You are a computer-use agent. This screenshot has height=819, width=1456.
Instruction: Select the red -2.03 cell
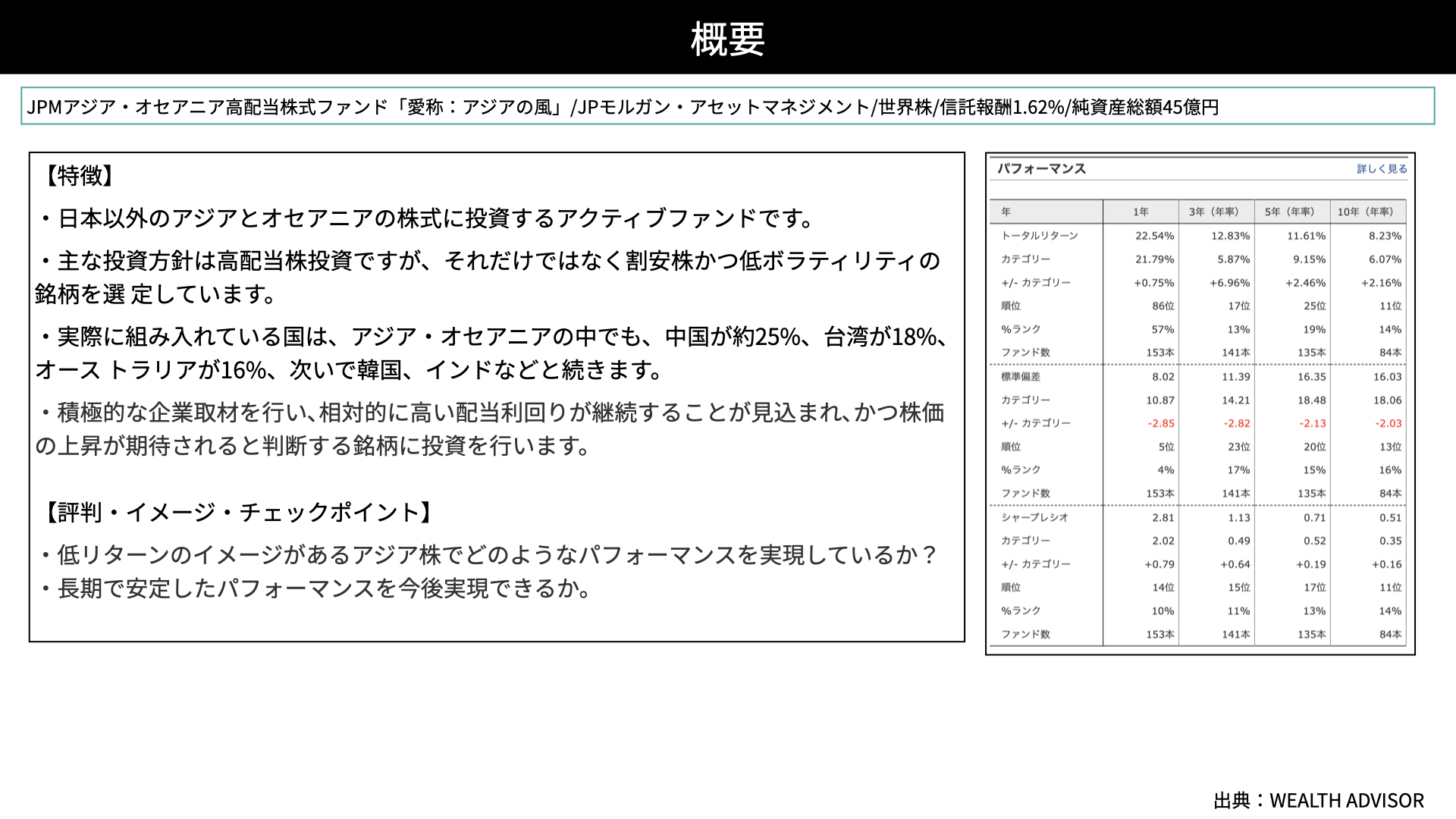pyautogui.click(x=1389, y=424)
